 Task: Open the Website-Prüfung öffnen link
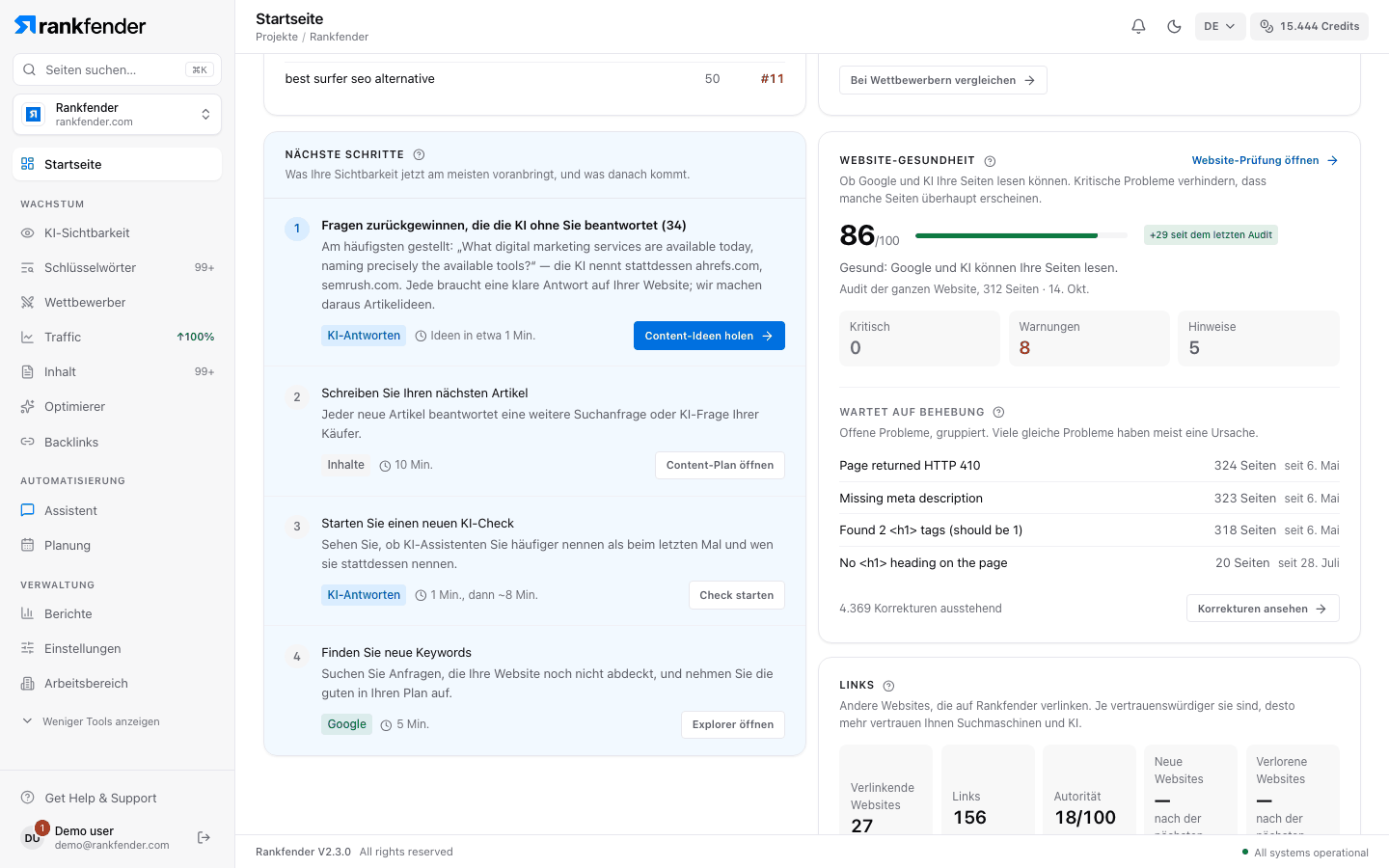1265,160
